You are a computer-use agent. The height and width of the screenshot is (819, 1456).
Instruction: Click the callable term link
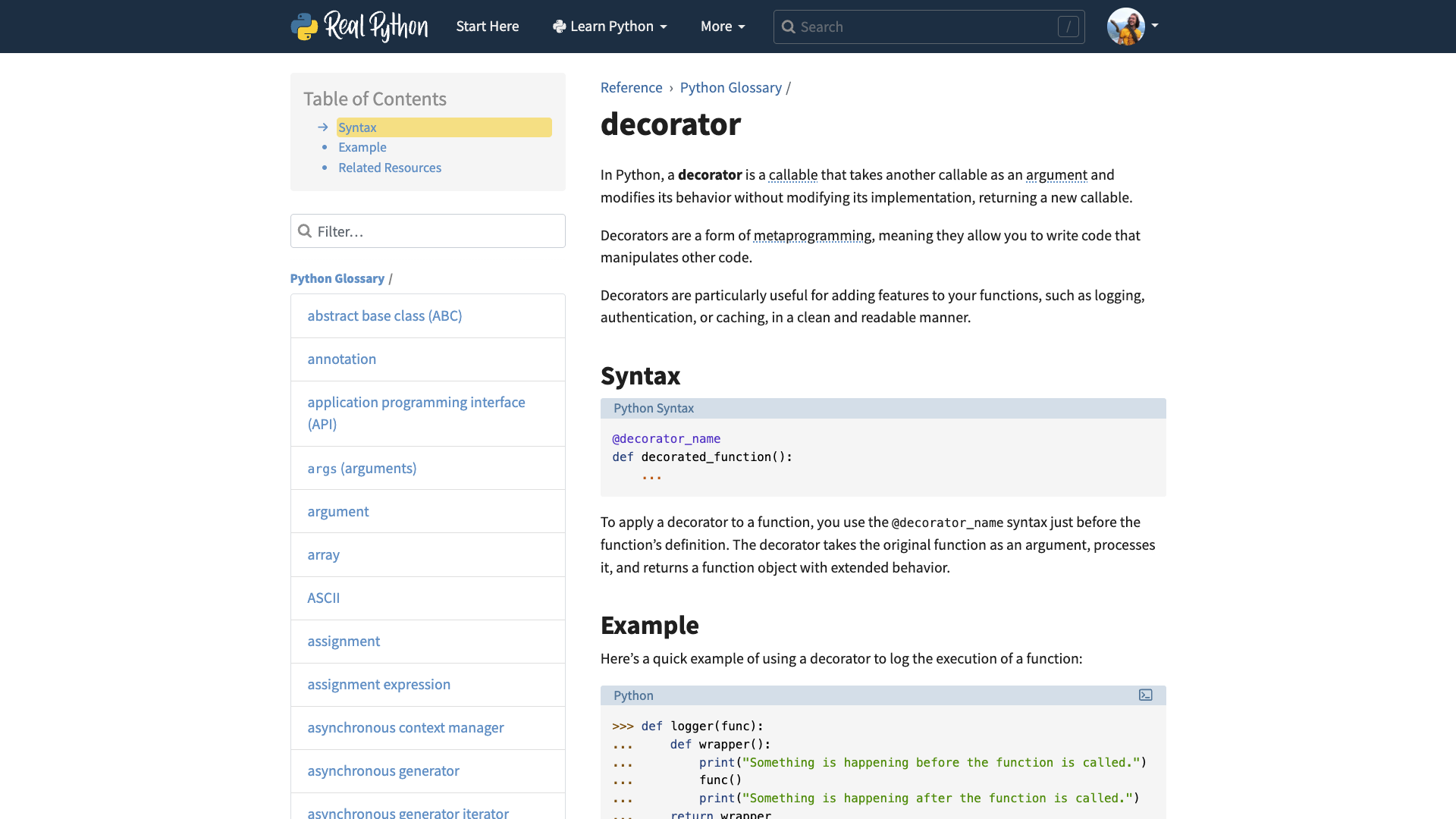tap(792, 174)
